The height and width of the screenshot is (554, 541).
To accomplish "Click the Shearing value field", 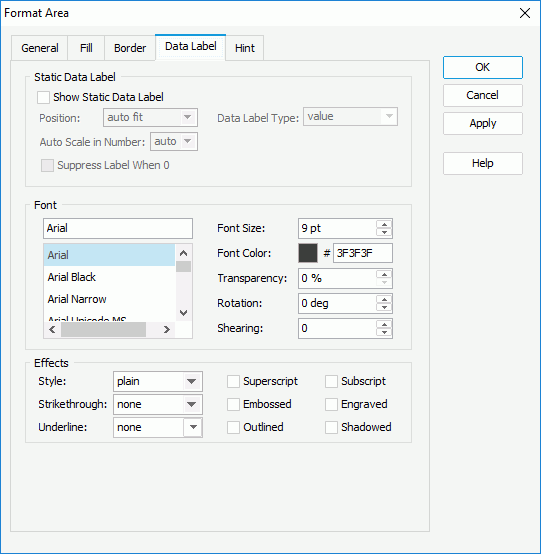I will (337, 329).
